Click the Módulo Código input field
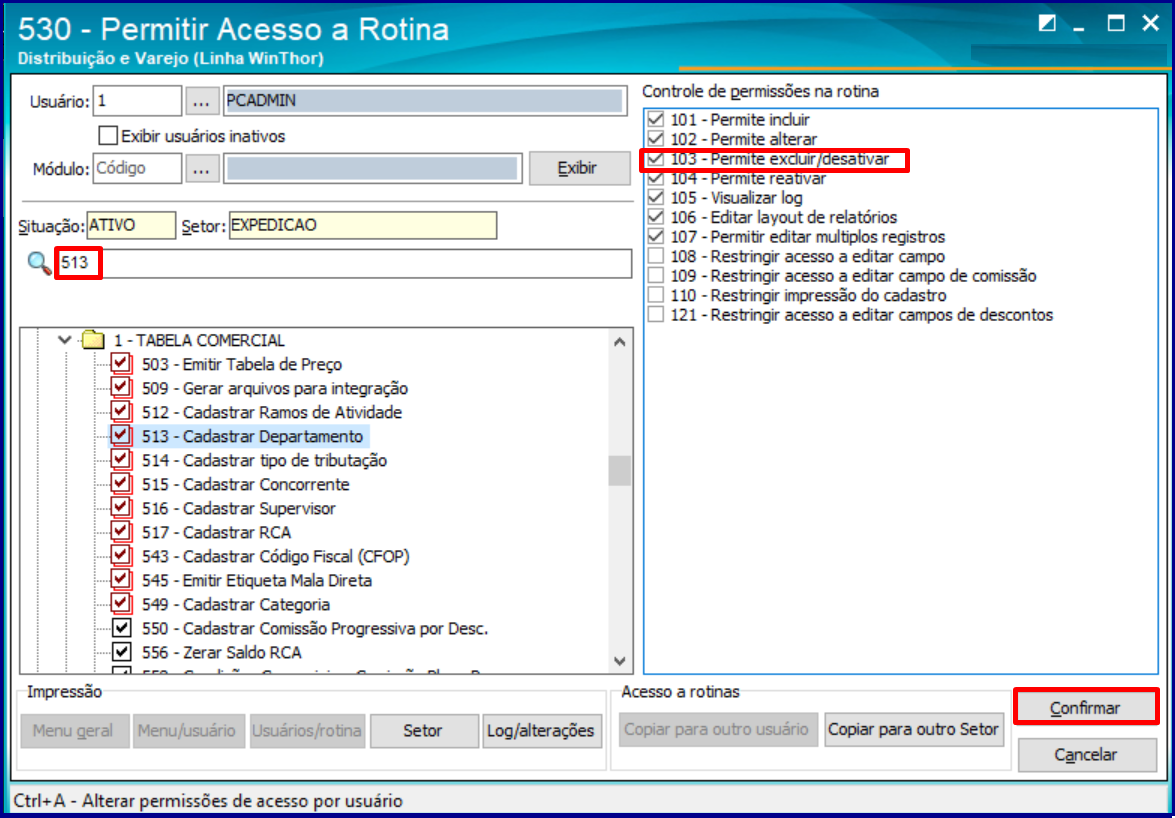This screenshot has width=1175, height=818. [137, 169]
